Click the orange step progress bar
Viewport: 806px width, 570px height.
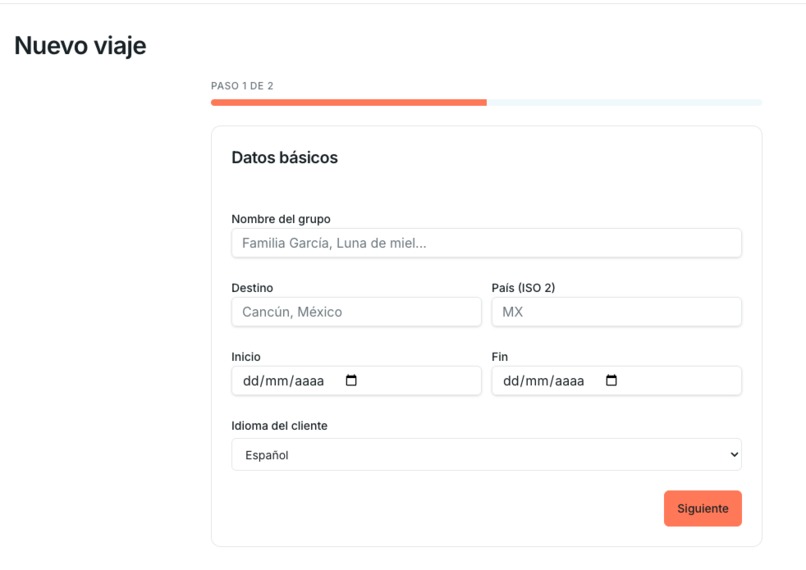349,103
